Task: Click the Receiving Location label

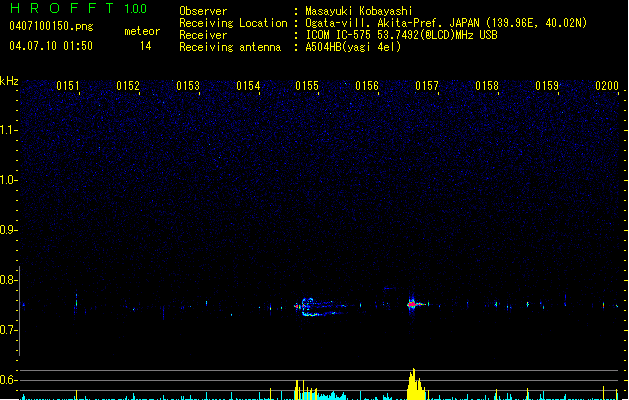Action: 233,23
